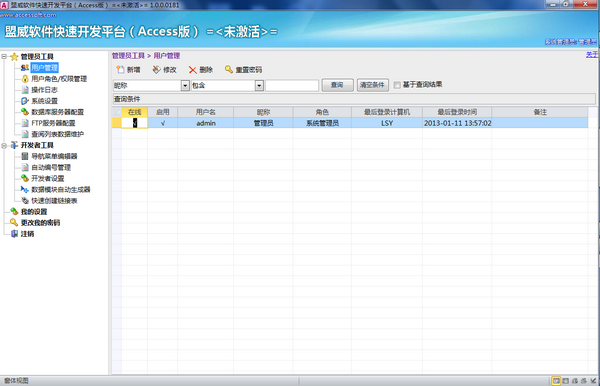Click the key icon beside 更改我的密码

[x=14, y=222]
